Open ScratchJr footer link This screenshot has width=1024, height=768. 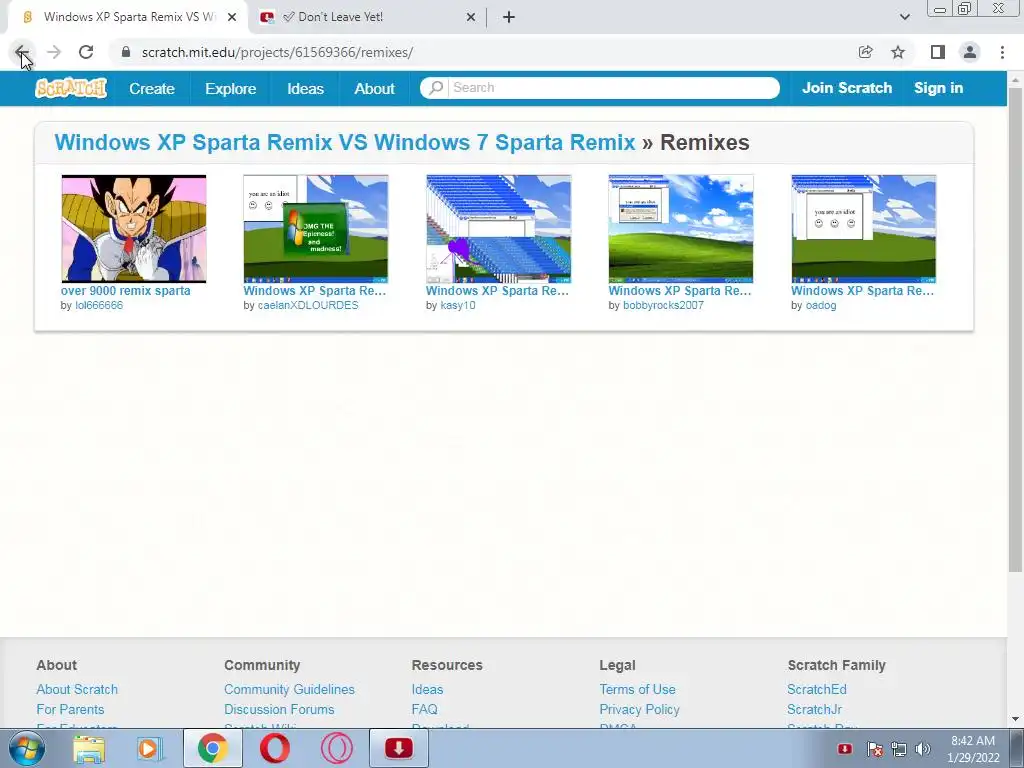pos(814,709)
